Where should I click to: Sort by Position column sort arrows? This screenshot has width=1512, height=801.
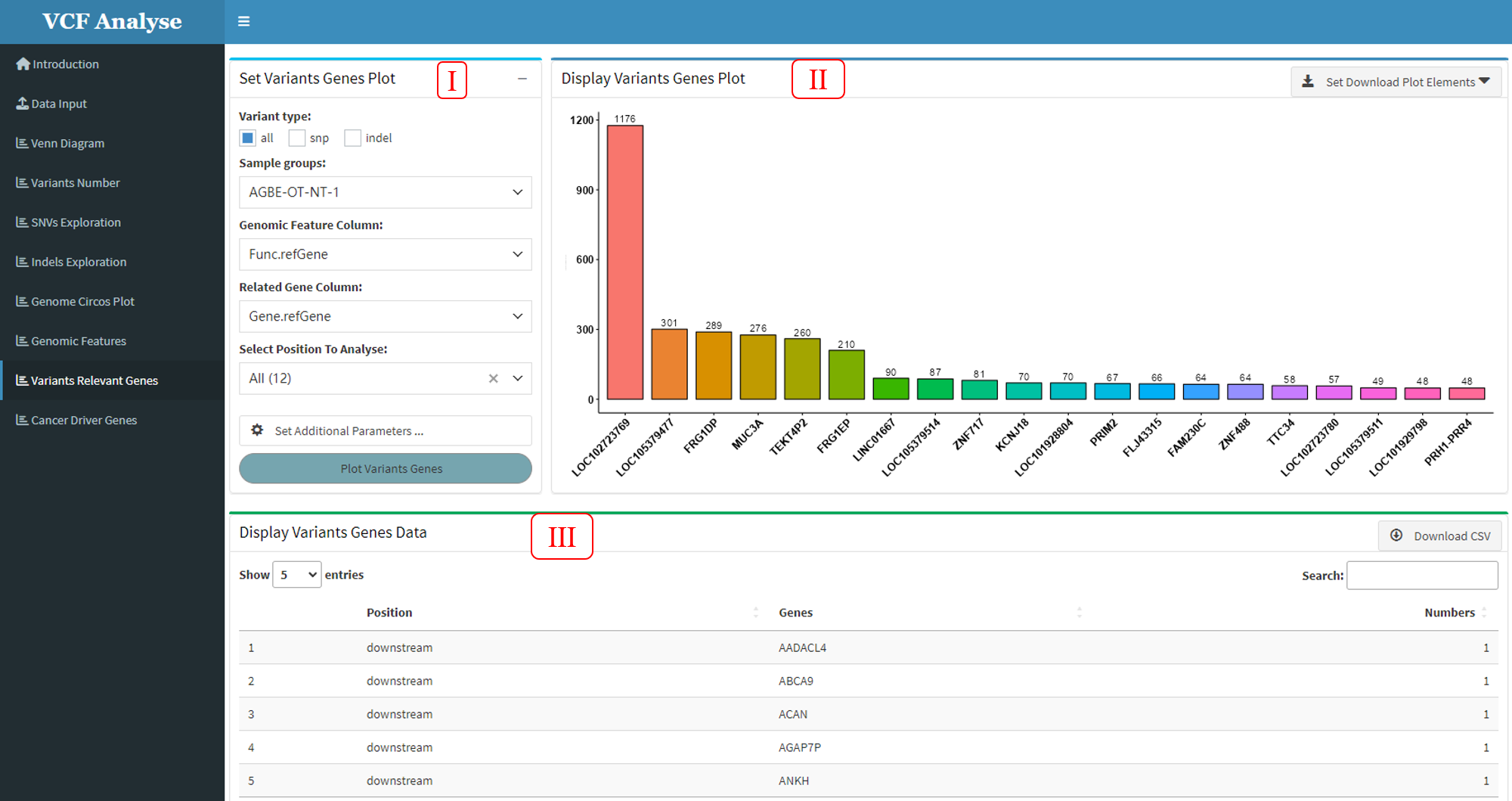756,613
